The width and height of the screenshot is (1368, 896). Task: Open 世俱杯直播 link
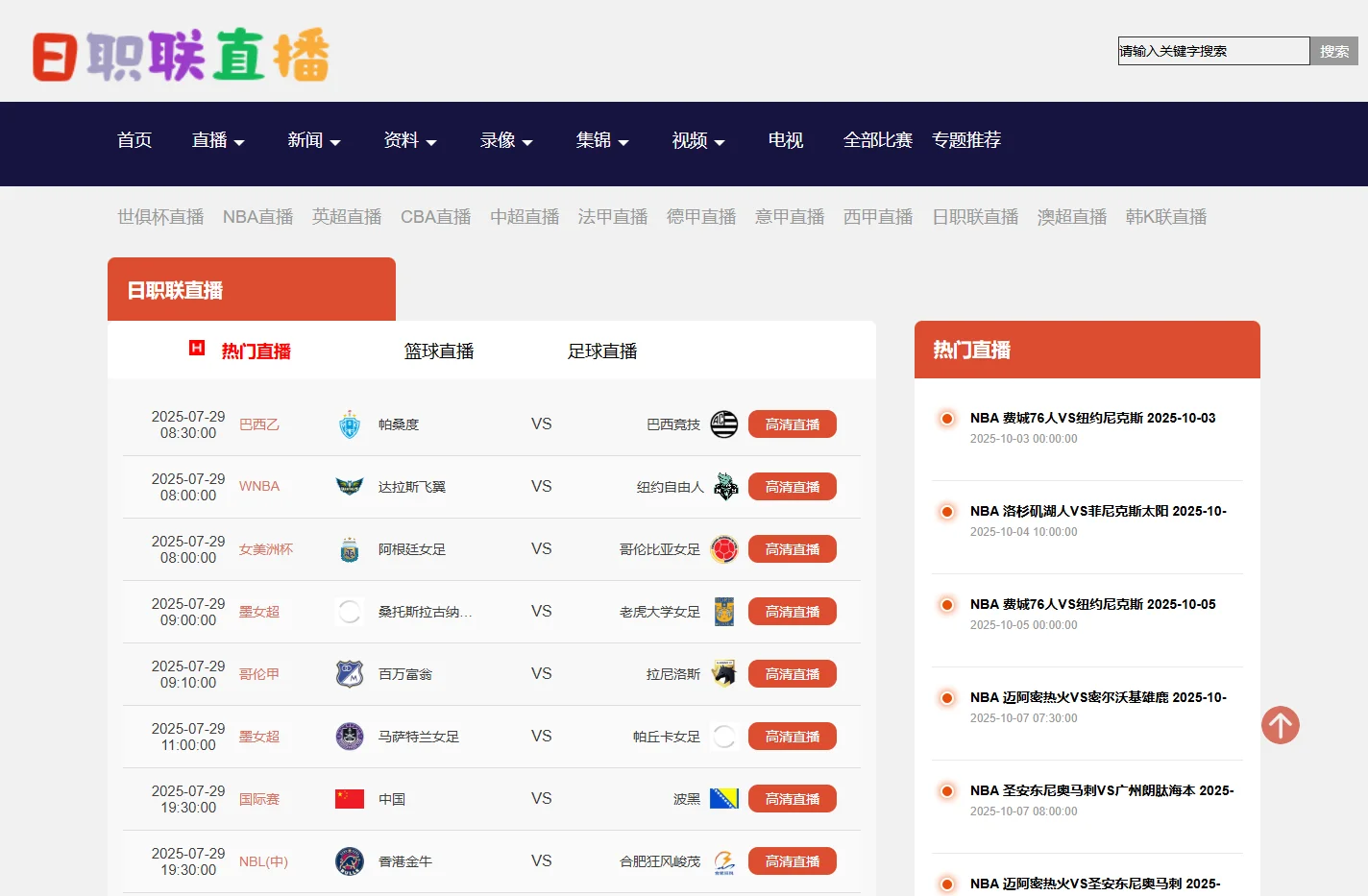pos(160,217)
